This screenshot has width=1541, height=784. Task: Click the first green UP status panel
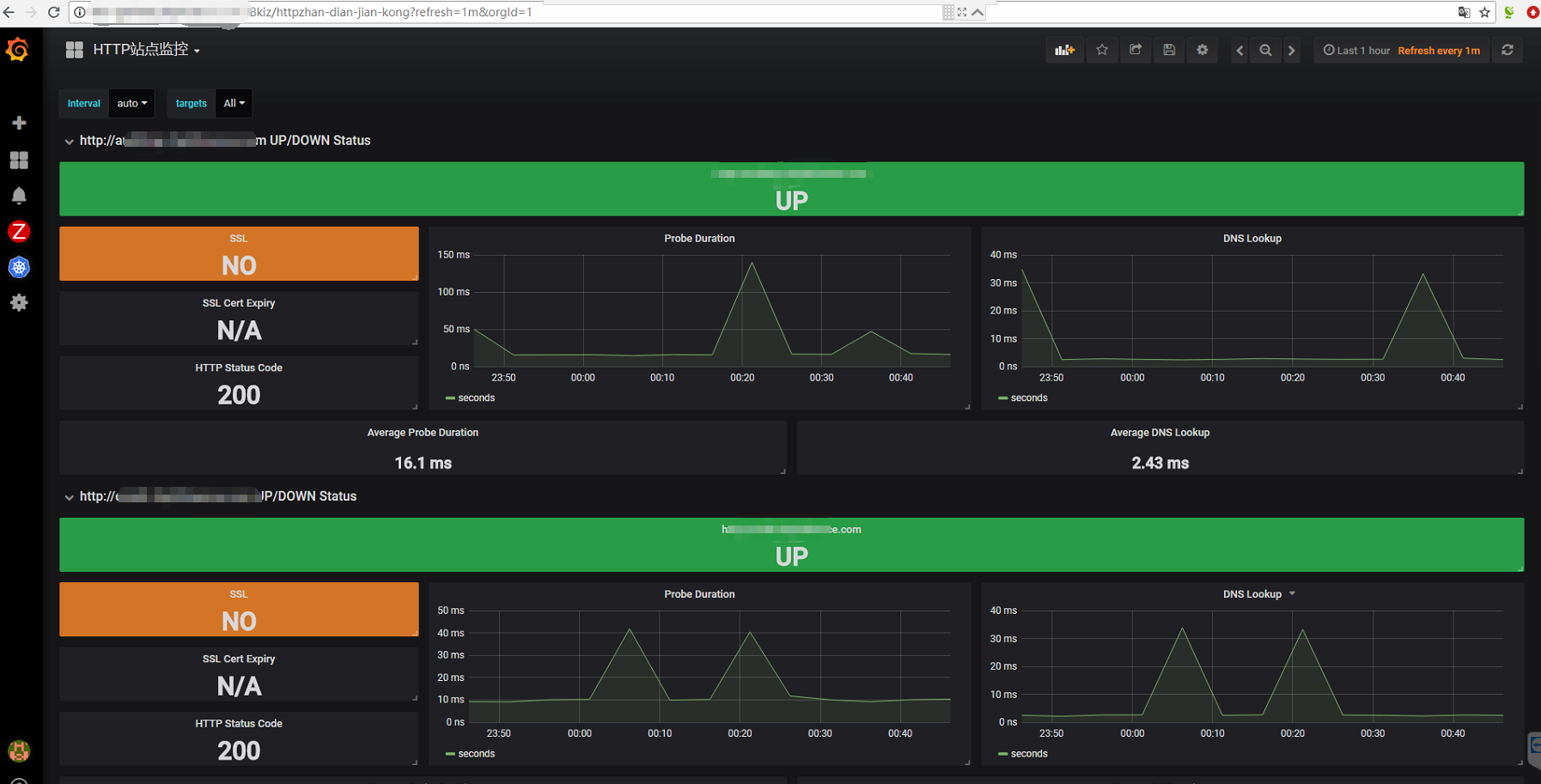[x=791, y=189]
